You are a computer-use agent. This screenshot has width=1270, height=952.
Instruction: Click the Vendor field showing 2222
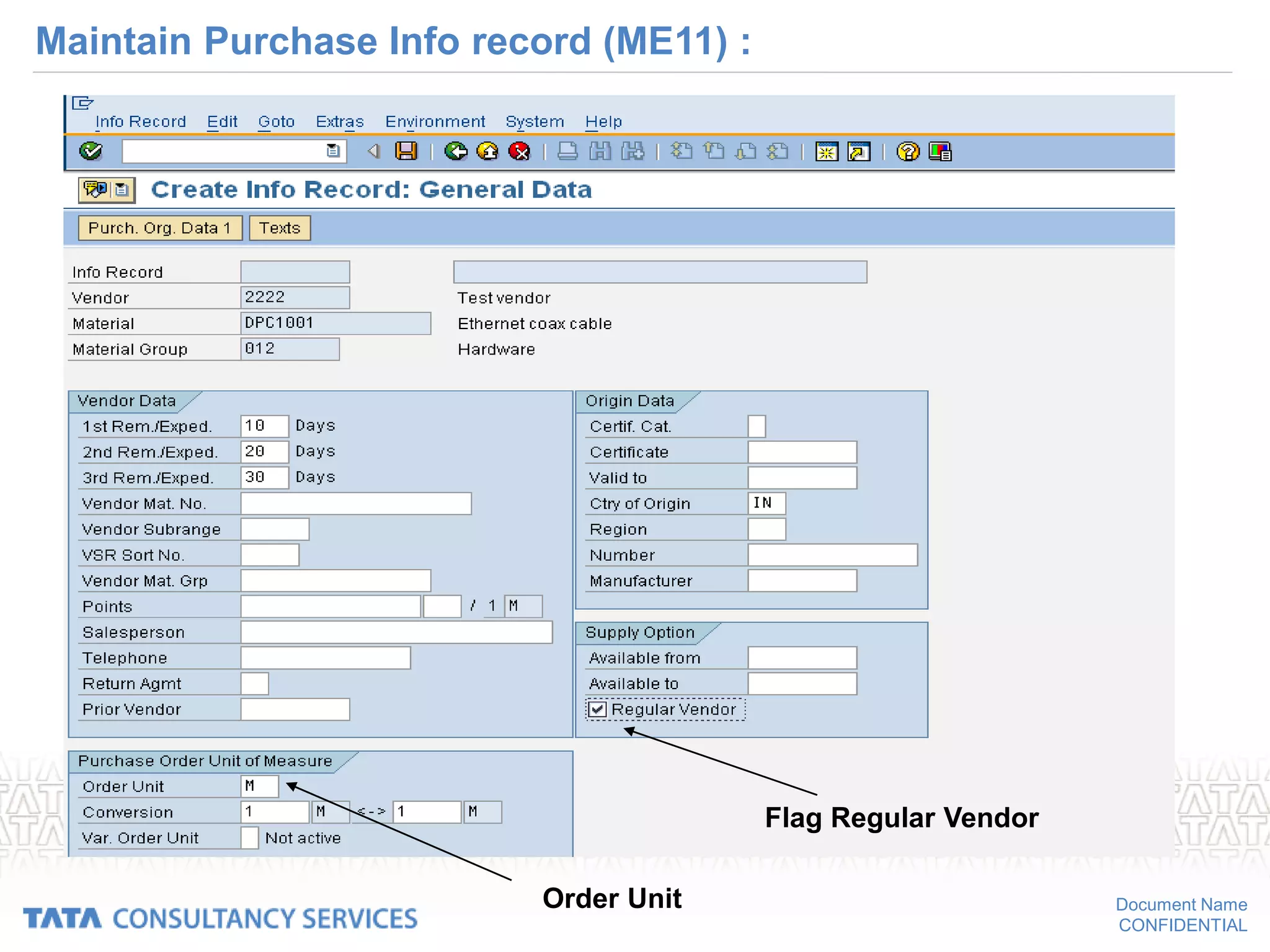point(295,297)
